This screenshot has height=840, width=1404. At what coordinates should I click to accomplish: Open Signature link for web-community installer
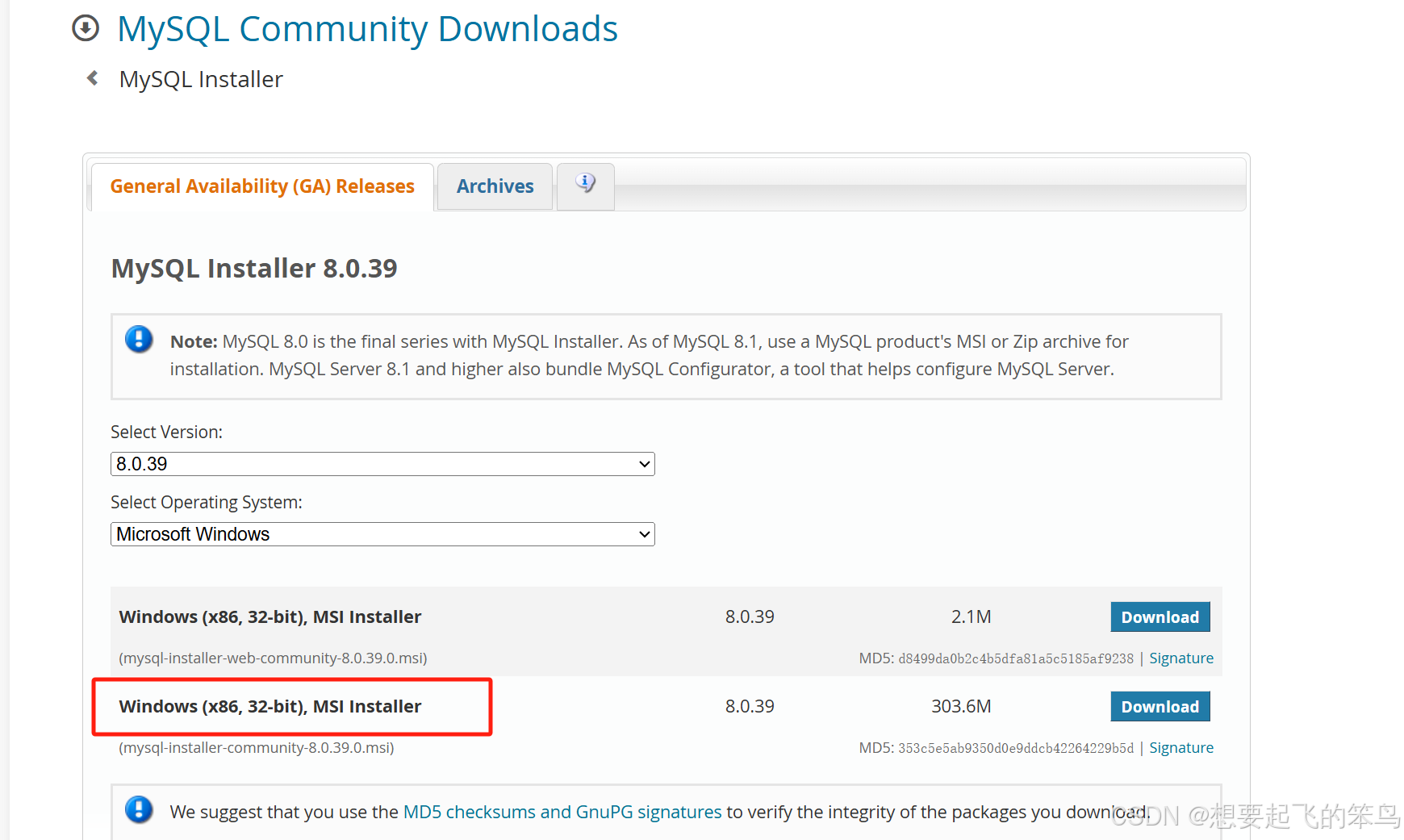[x=1181, y=658]
